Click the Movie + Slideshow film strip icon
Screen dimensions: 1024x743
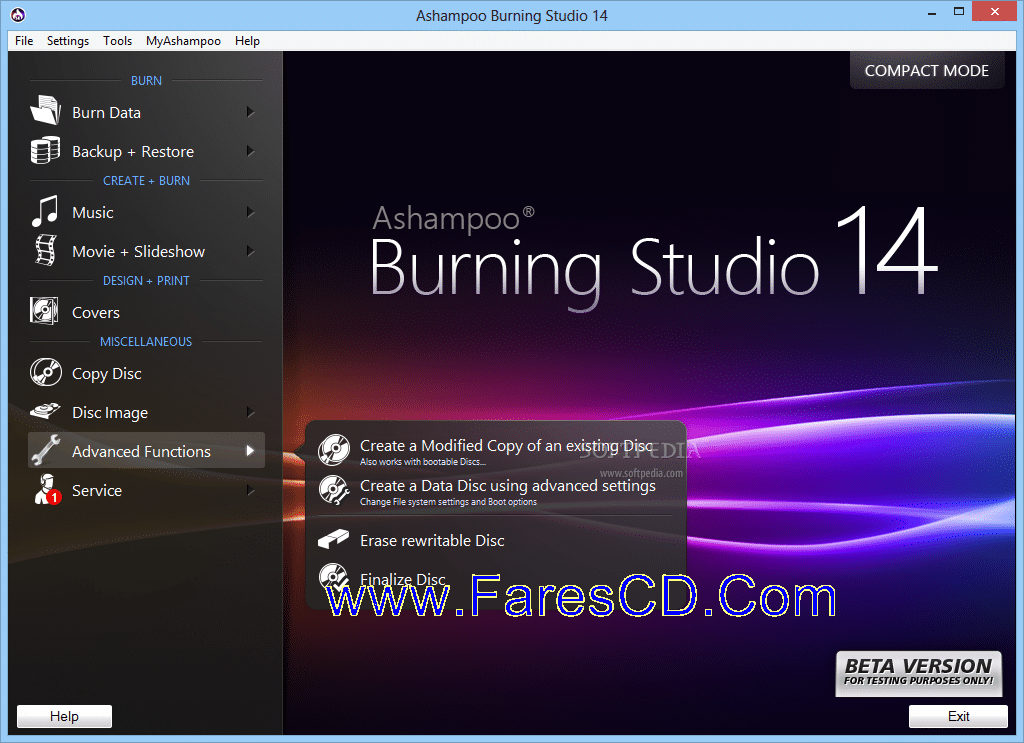[45, 251]
